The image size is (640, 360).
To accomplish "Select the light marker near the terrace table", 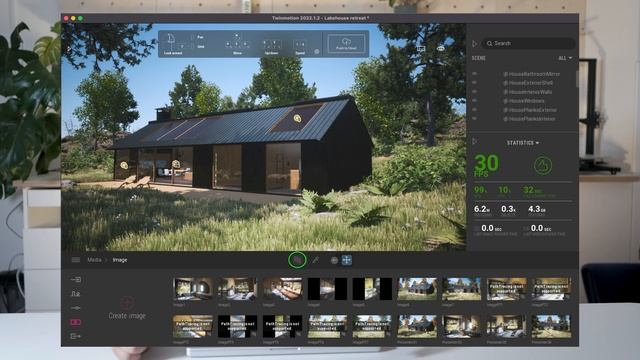I will coord(176,164).
